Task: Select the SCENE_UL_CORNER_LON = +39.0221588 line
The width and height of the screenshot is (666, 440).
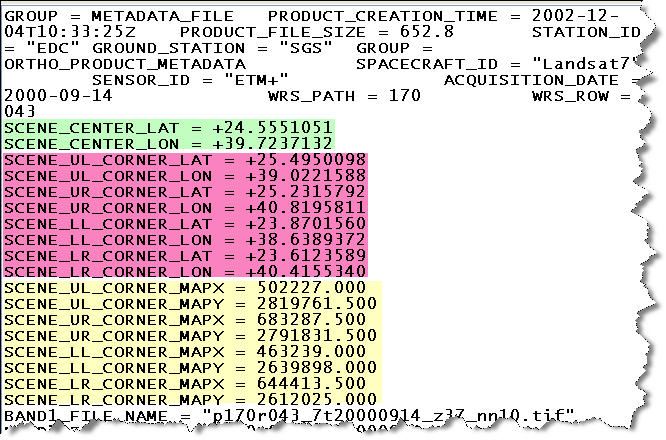Action: pos(185,176)
